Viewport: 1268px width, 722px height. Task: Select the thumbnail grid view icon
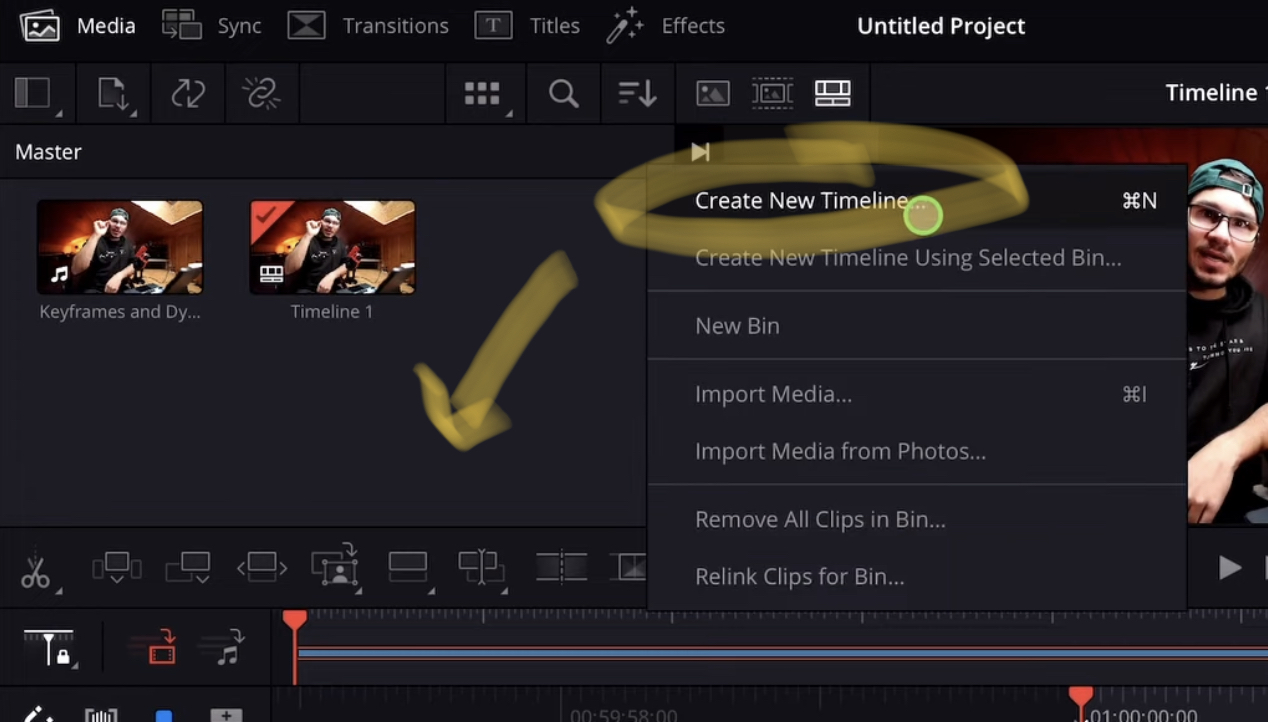point(484,93)
